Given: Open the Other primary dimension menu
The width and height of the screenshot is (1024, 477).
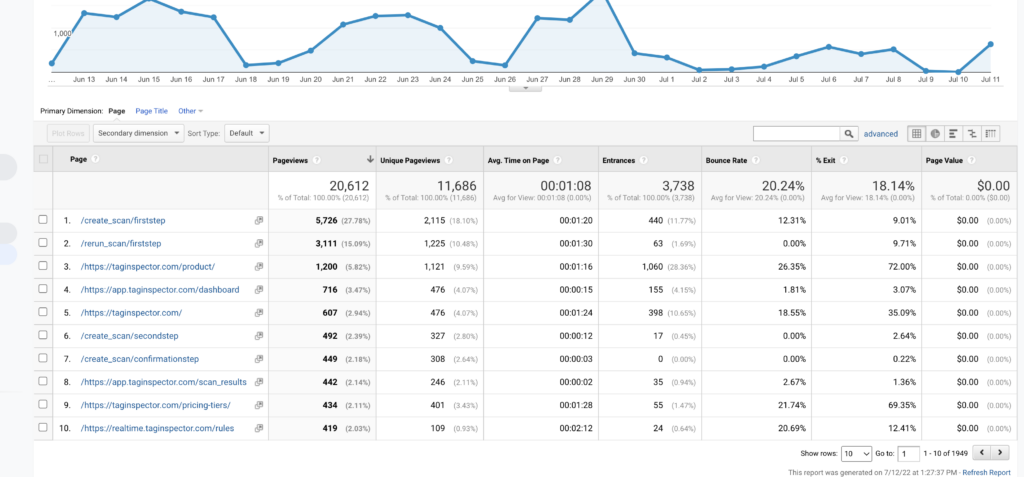Looking at the screenshot, I should pyautogui.click(x=190, y=111).
